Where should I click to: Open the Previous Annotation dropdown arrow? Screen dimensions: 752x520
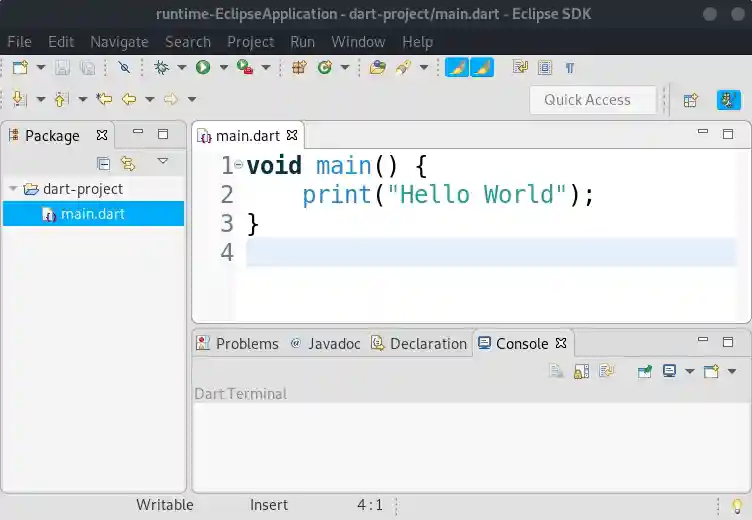pyautogui.click(x=83, y=99)
